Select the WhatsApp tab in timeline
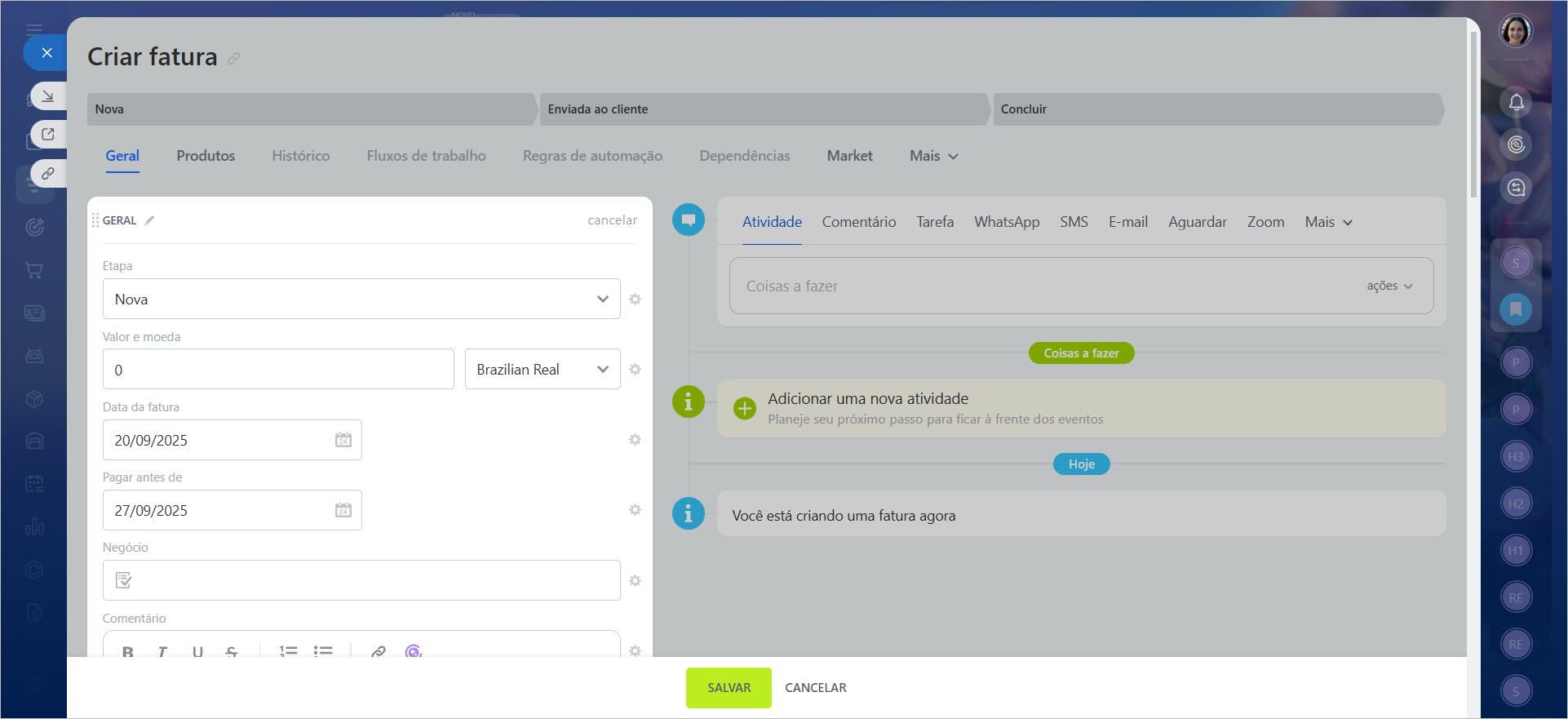Viewport: 1568px width, 719px height. (1006, 222)
